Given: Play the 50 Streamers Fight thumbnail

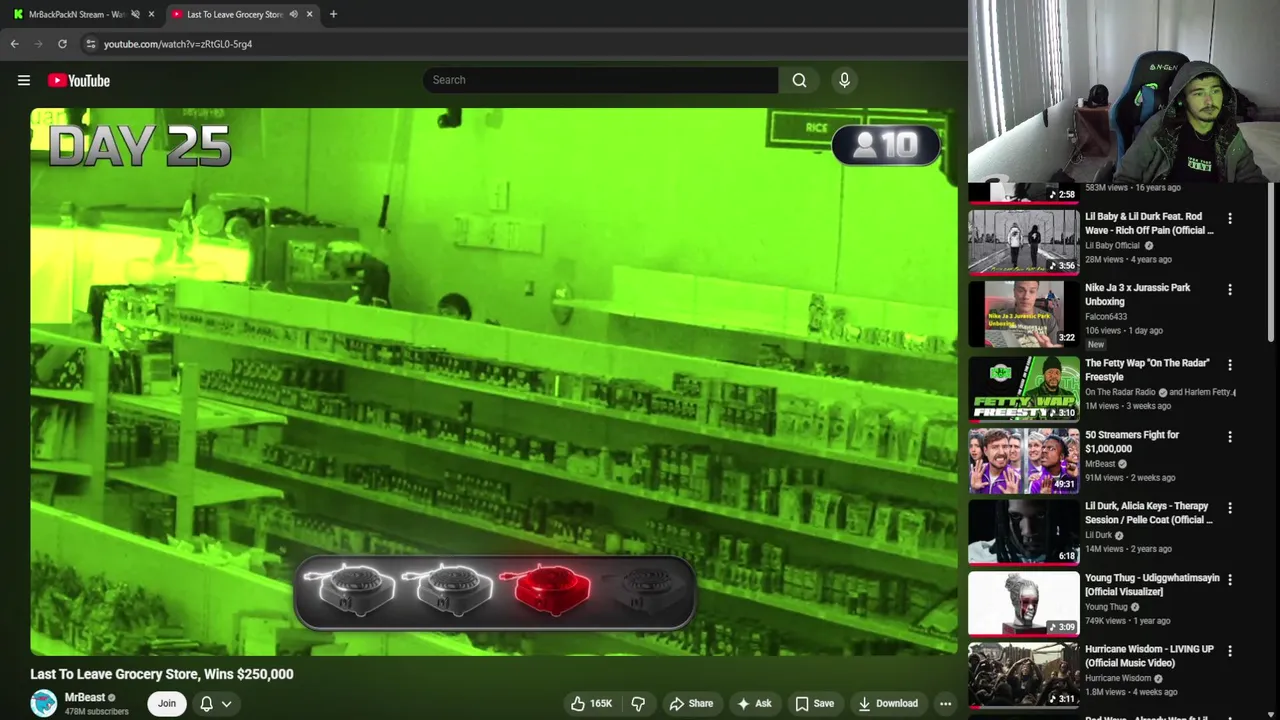Looking at the screenshot, I should coord(1024,460).
